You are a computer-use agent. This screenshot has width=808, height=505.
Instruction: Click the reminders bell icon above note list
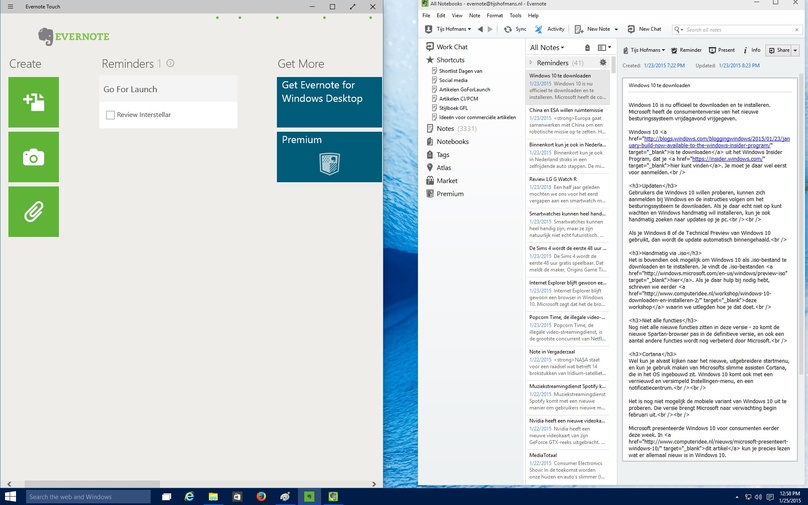click(587, 47)
